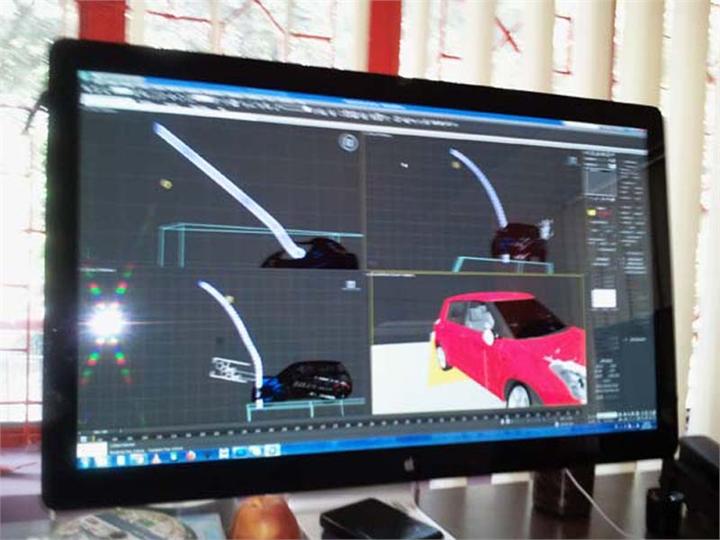The width and height of the screenshot is (720, 540).
Task: Click the yellow swatch in the right command panel
Action: click(592, 212)
